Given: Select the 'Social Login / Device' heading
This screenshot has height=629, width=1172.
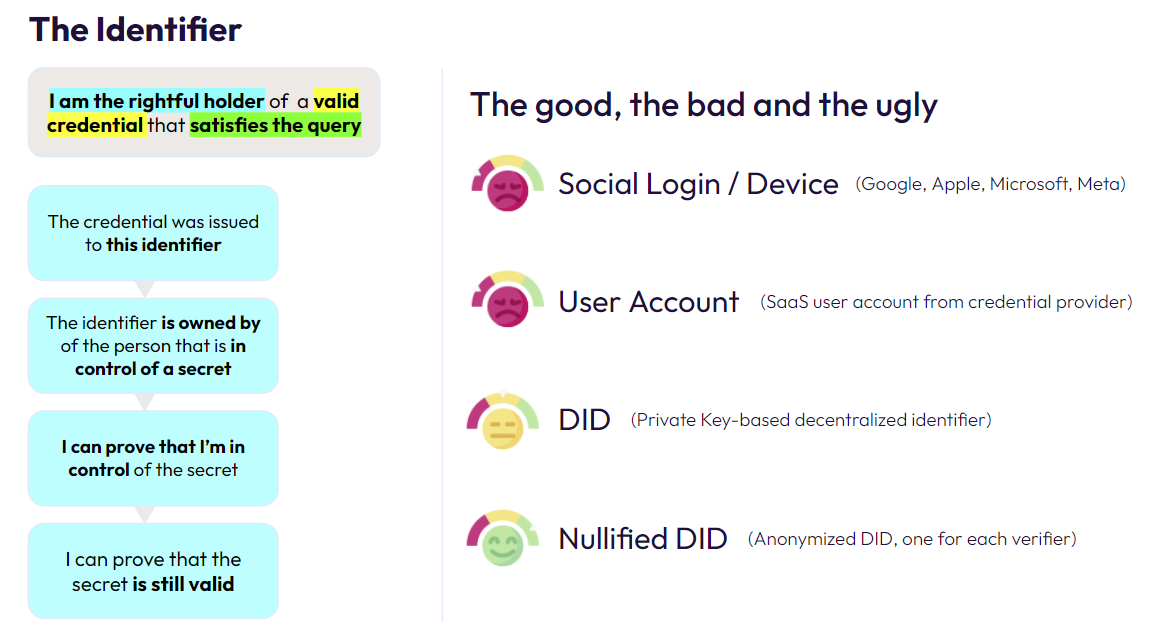Looking at the screenshot, I should point(698,184).
